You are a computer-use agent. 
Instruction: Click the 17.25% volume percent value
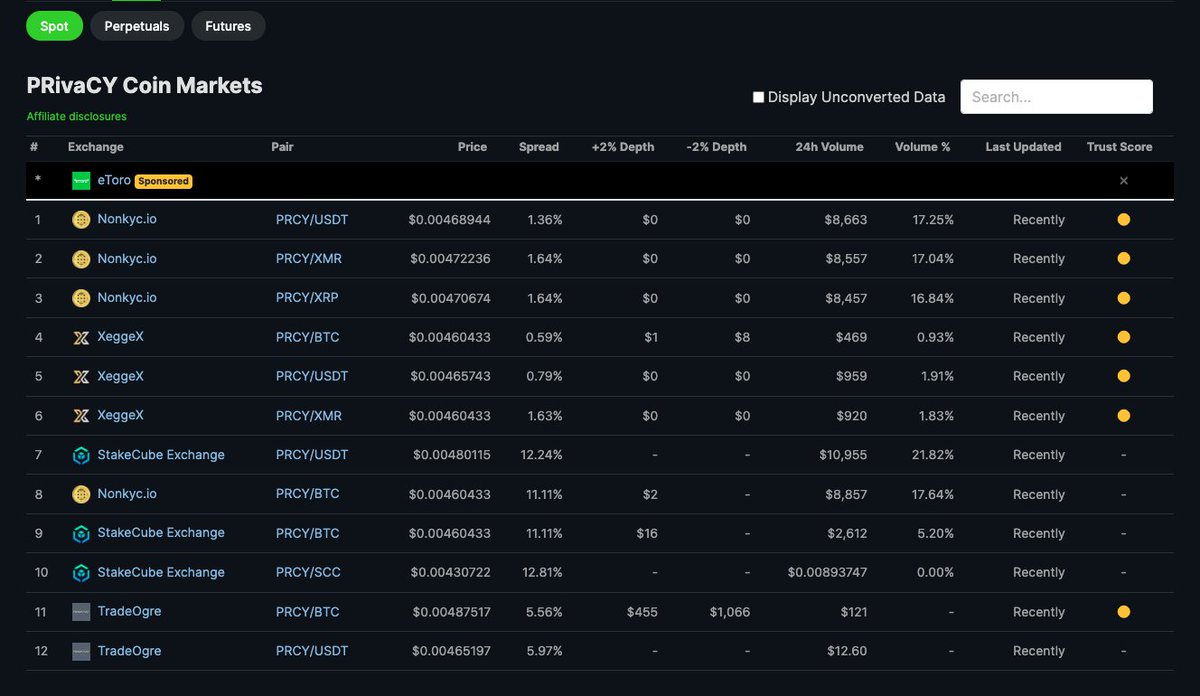pyautogui.click(x=933, y=220)
